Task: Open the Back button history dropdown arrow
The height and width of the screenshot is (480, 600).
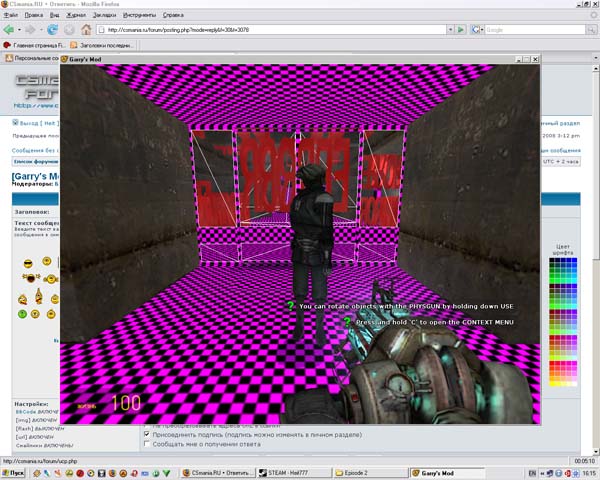Action: [x=19, y=29]
